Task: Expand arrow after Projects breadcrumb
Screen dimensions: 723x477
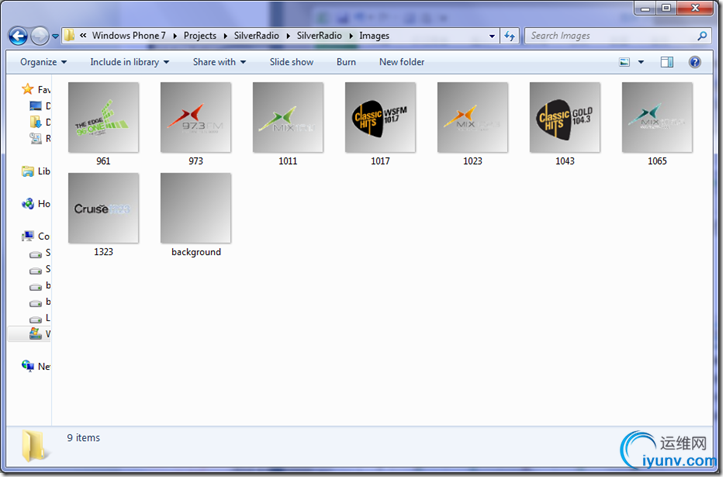Action: 225,36
